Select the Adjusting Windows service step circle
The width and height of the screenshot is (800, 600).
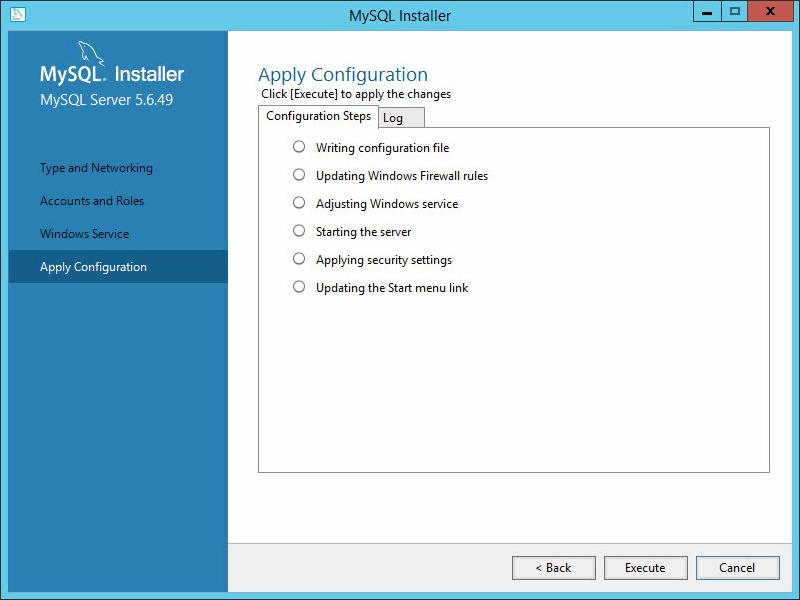click(x=299, y=203)
